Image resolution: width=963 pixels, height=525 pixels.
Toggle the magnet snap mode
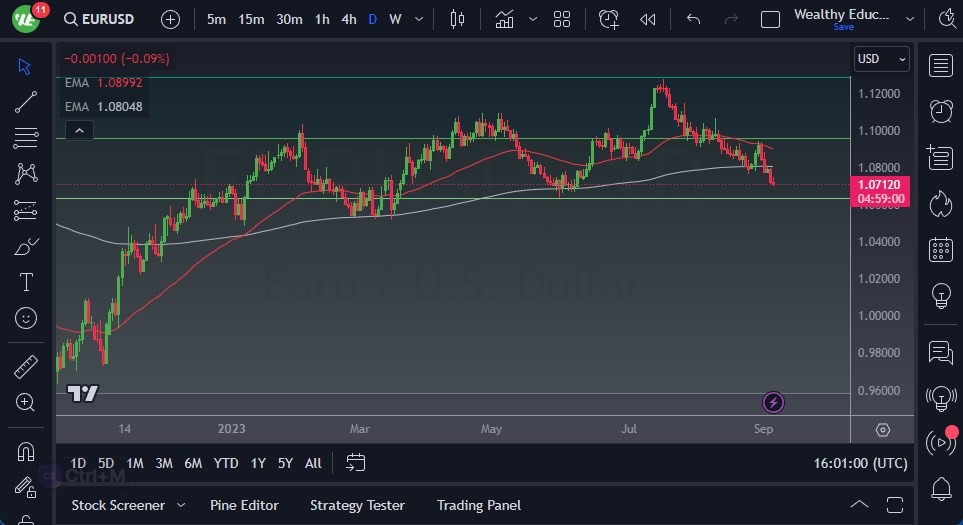[x=26, y=451]
